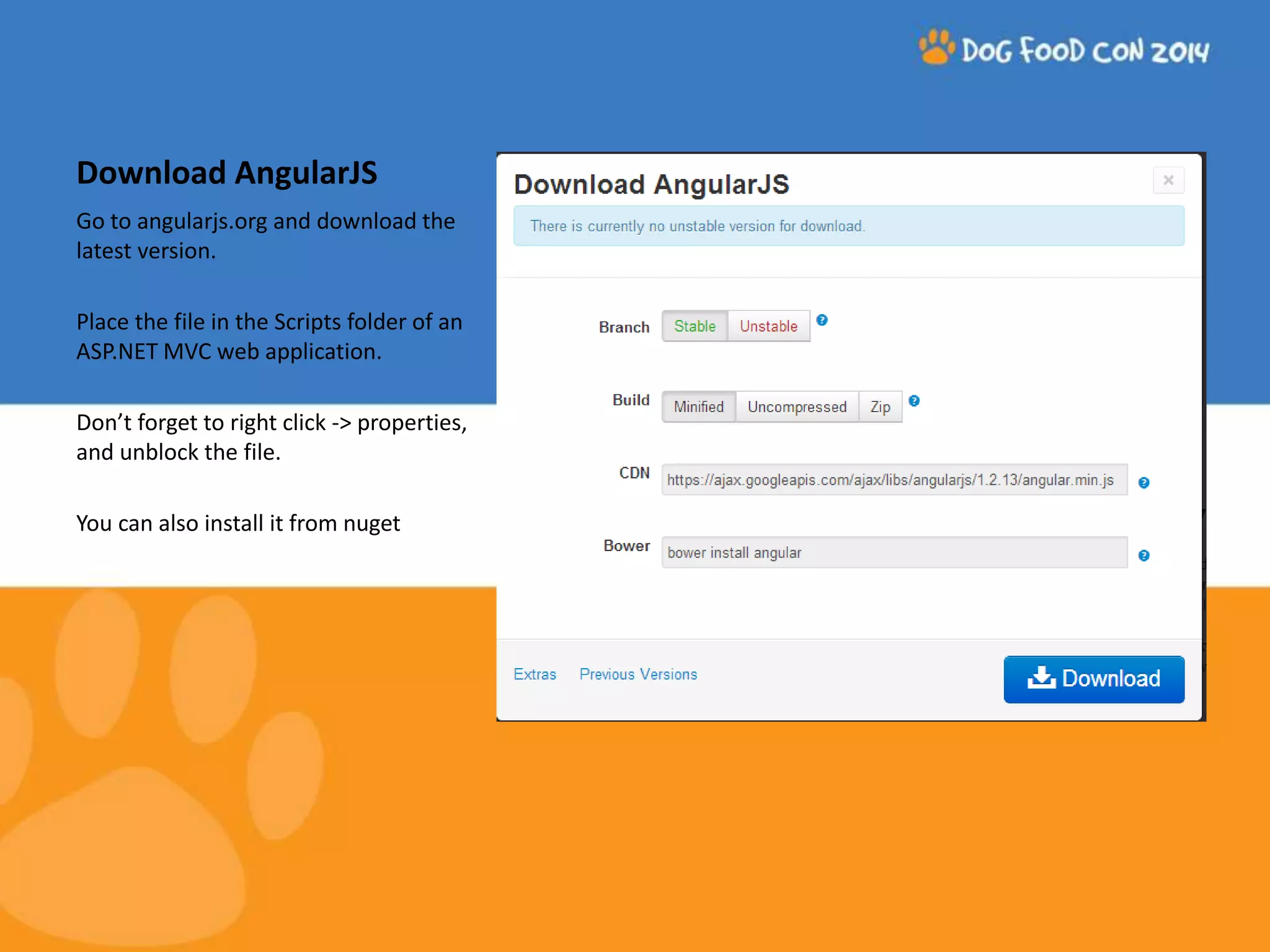Click the Dog Food Con paw logo
1270x952 pixels.
(x=936, y=47)
